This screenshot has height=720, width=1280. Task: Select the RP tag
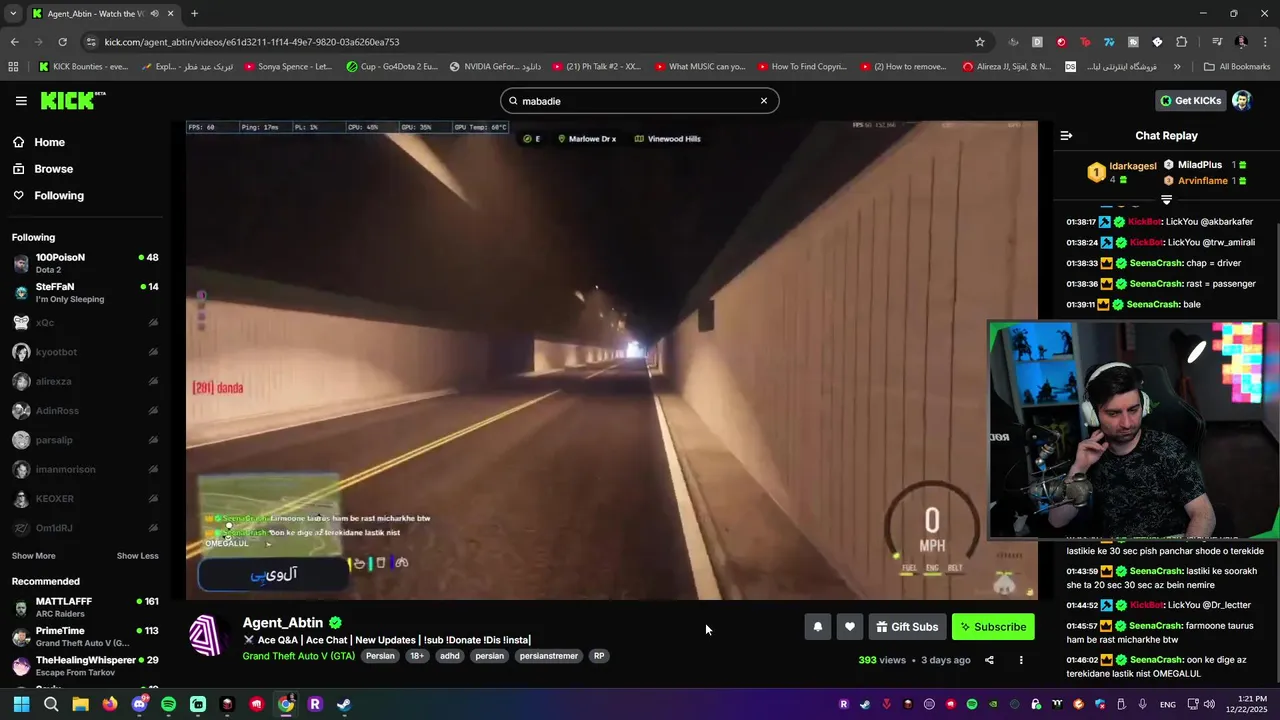pyautogui.click(x=599, y=656)
